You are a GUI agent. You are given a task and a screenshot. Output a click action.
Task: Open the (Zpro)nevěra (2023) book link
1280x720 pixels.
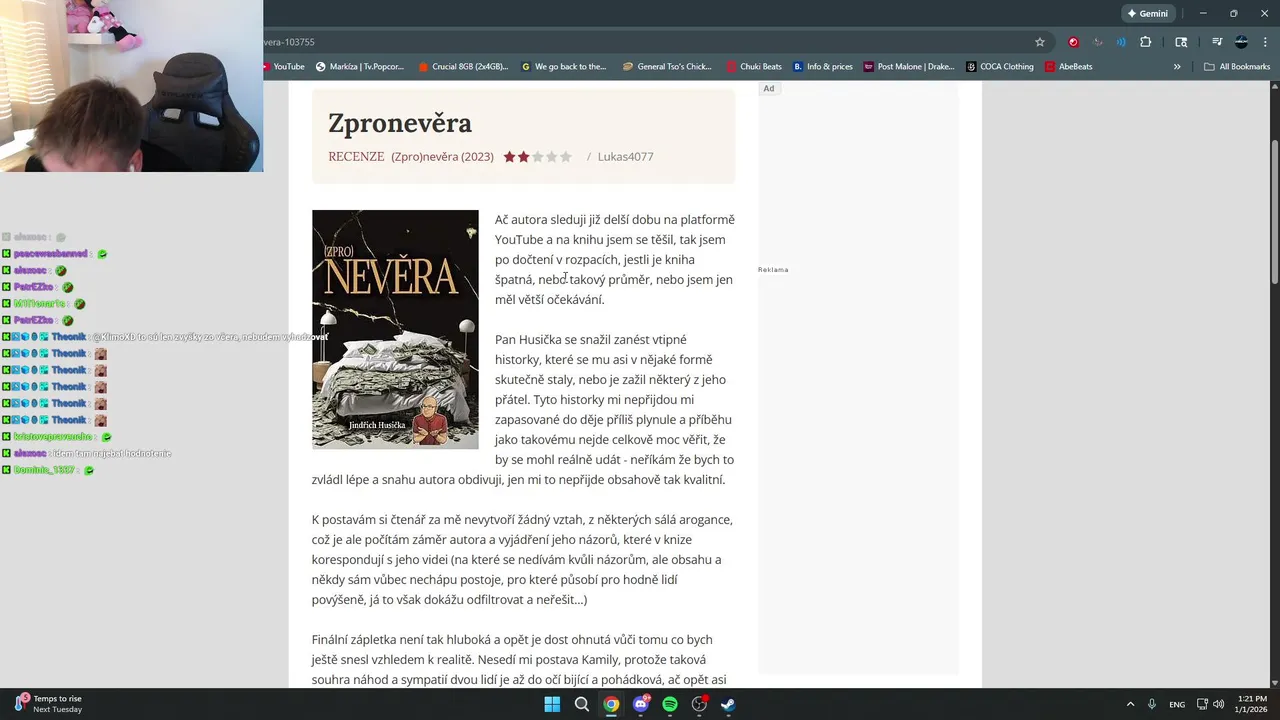point(442,157)
